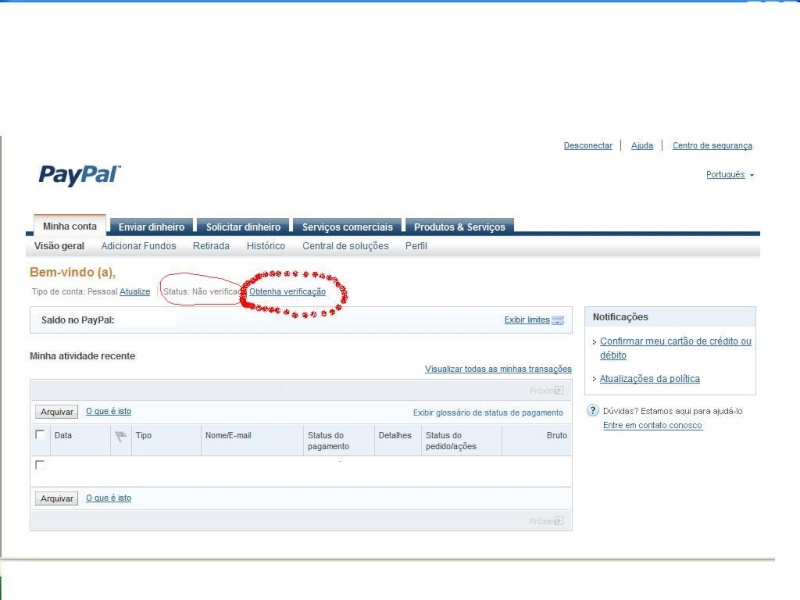Click the flag column header icon
800x600 pixels.
120,436
